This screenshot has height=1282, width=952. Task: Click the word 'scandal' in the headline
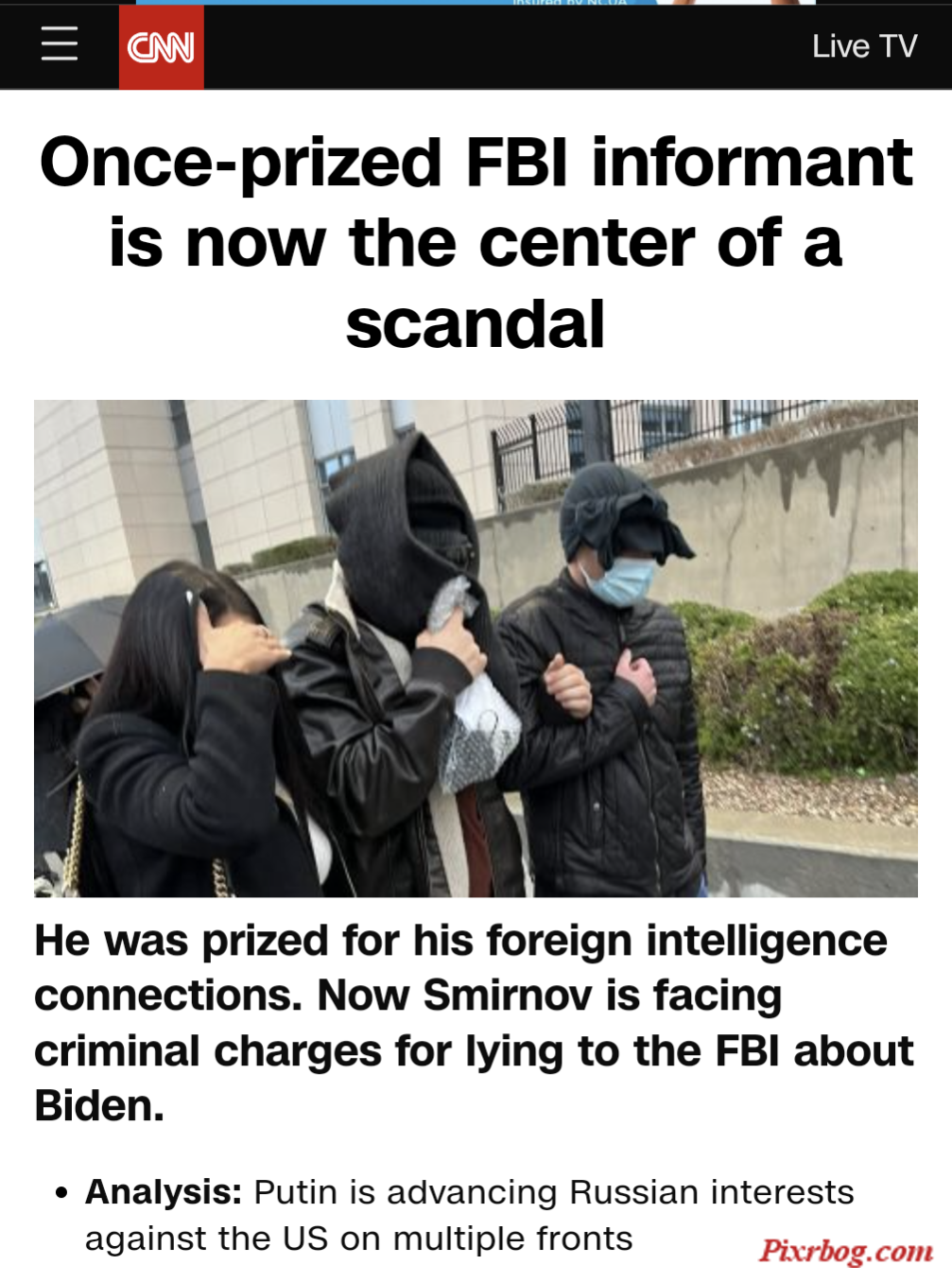(475, 324)
